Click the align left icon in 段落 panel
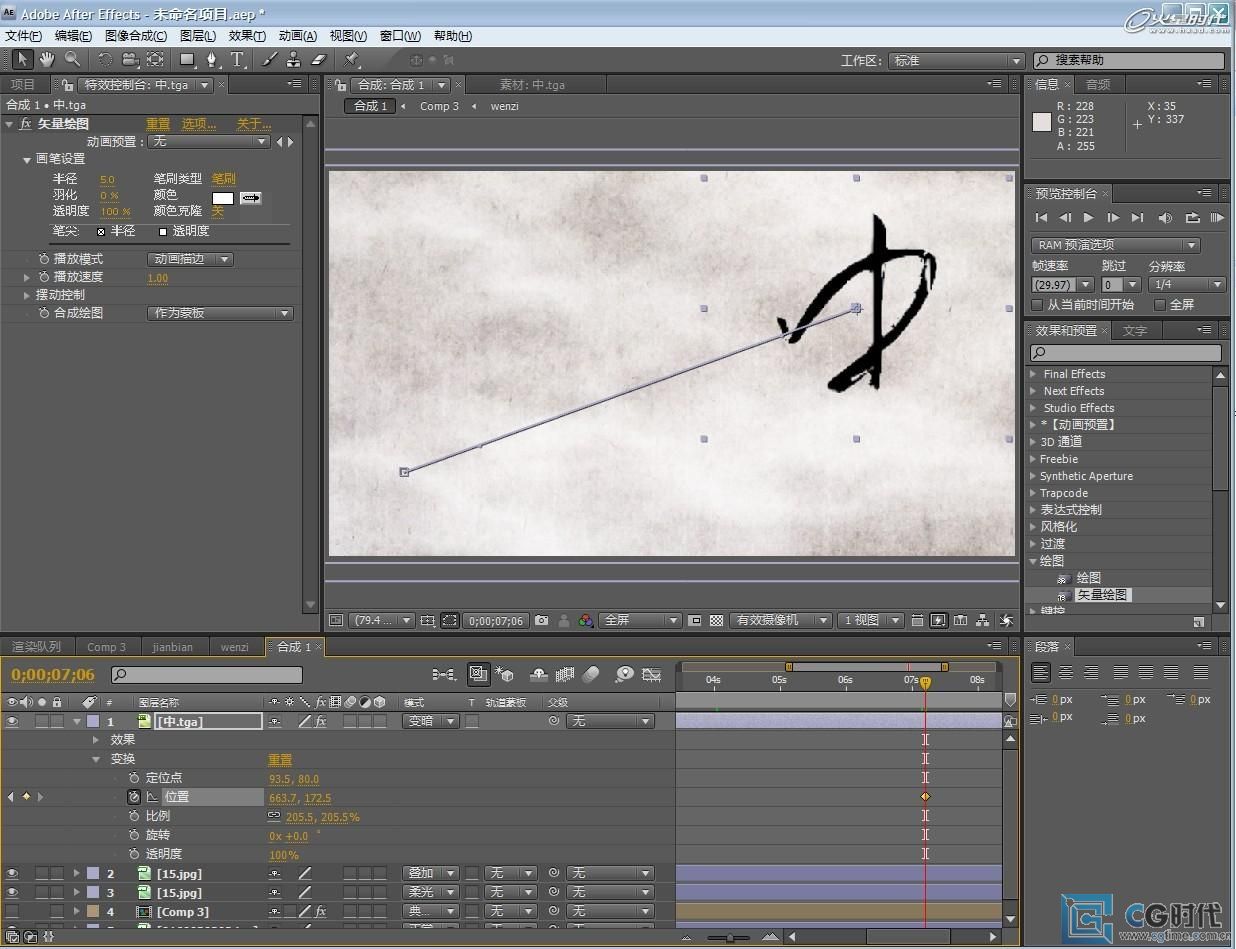Viewport: 1236px width, 949px height. click(1041, 673)
